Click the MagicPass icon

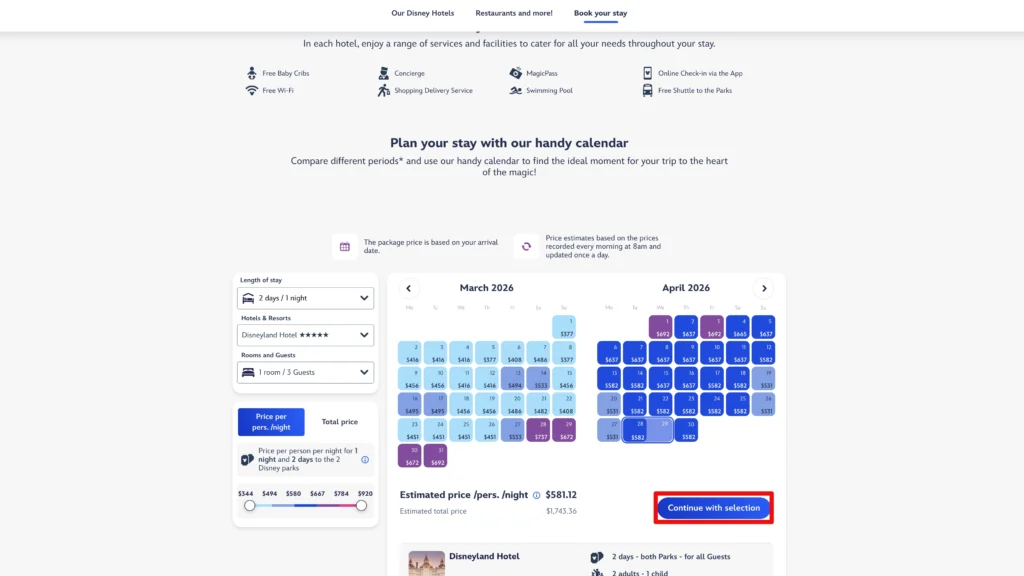pyautogui.click(x=516, y=73)
